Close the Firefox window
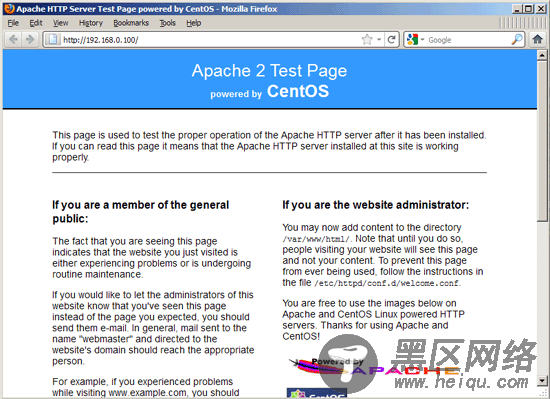550x399 pixels. click(541, 9)
